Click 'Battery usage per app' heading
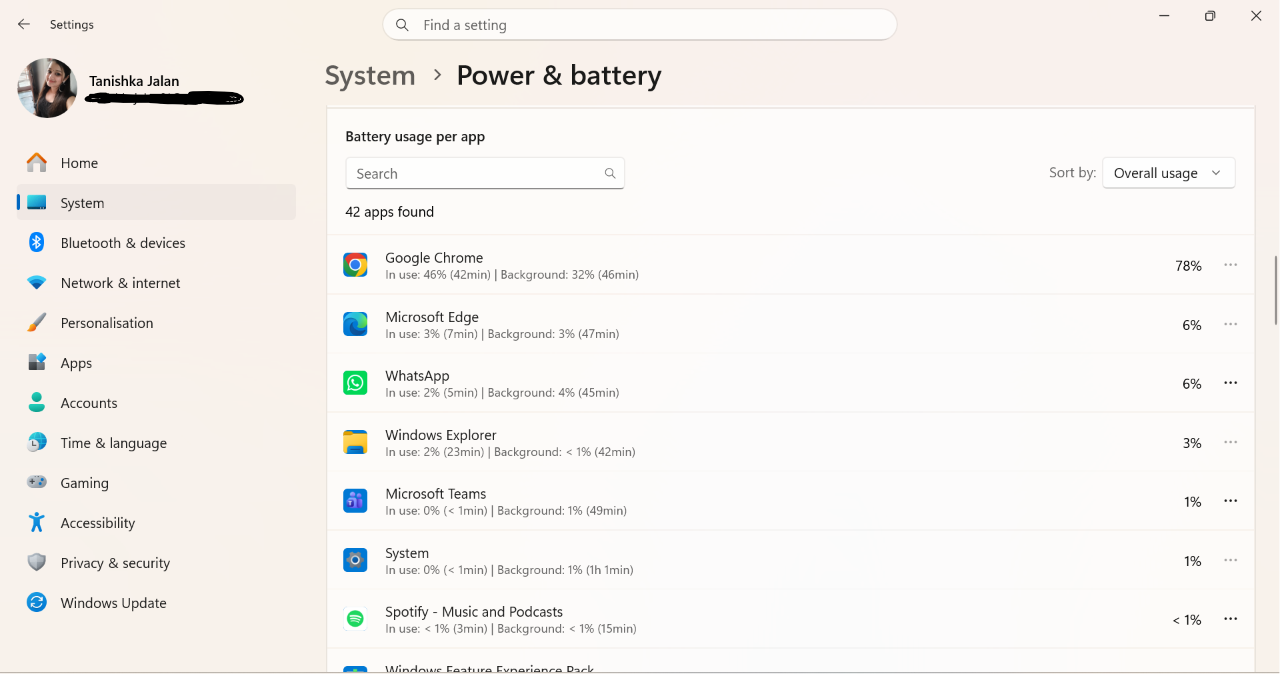 (x=415, y=137)
